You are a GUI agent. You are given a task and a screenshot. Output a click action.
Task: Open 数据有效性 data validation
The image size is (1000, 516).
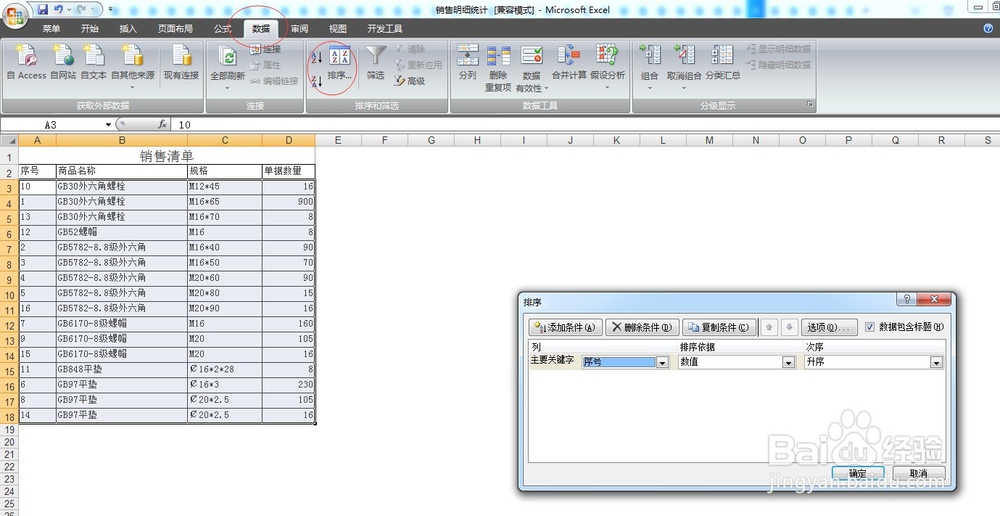531,68
